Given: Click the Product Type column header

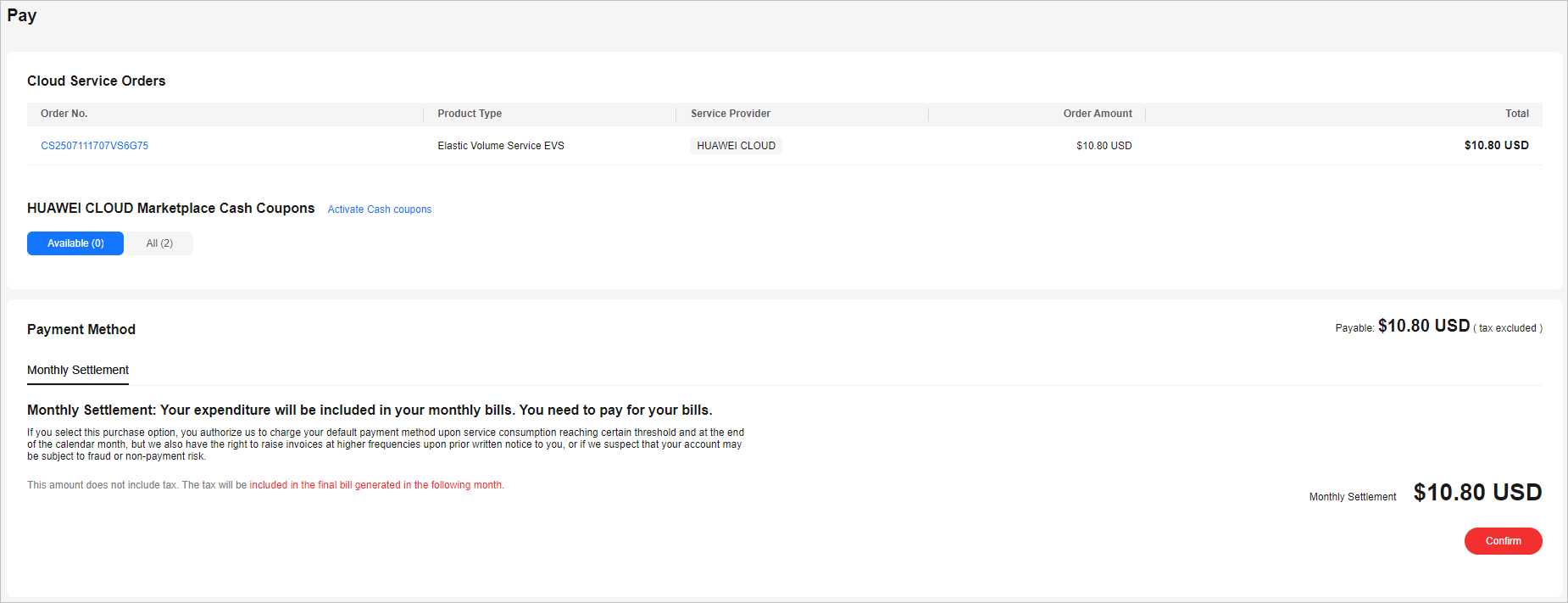Looking at the screenshot, I should click(470, 114).
